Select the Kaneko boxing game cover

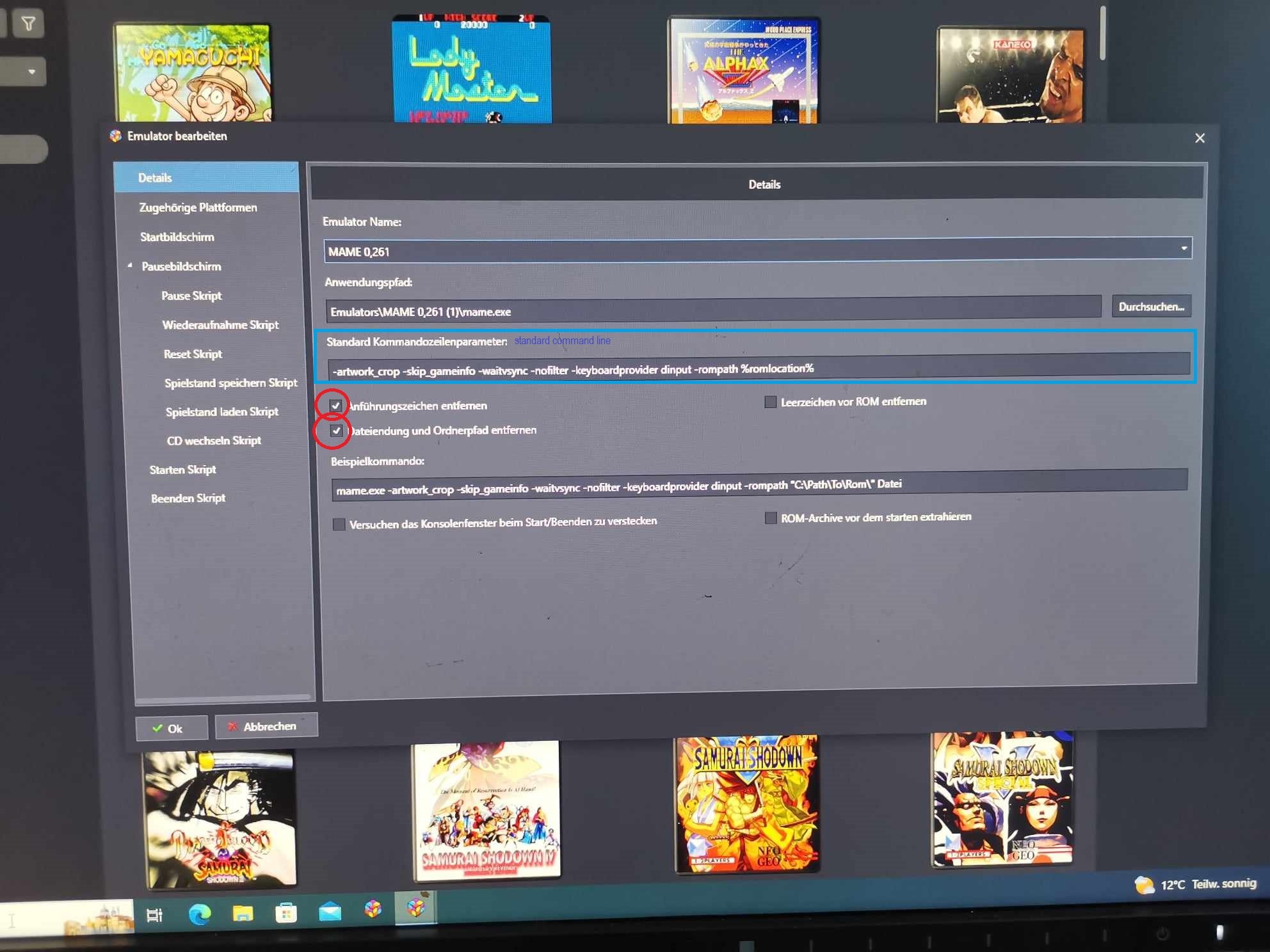1010,74
